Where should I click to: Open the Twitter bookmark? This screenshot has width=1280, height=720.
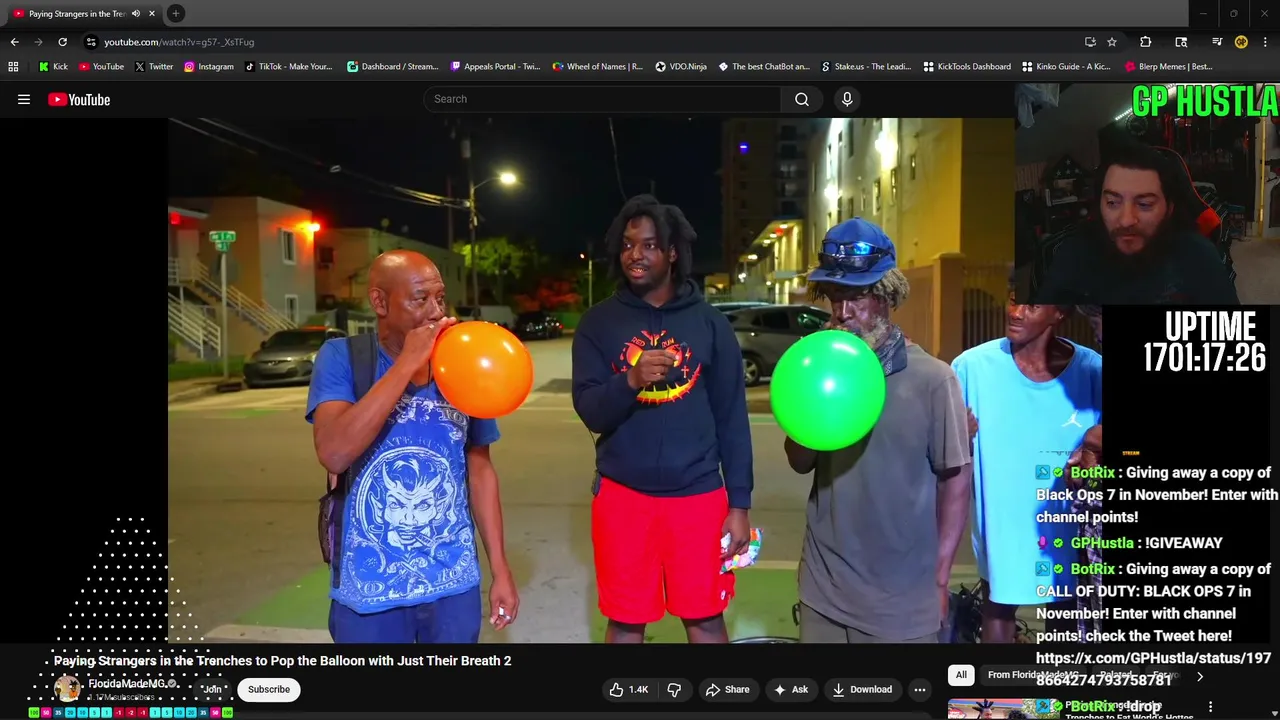coord(153,67)
